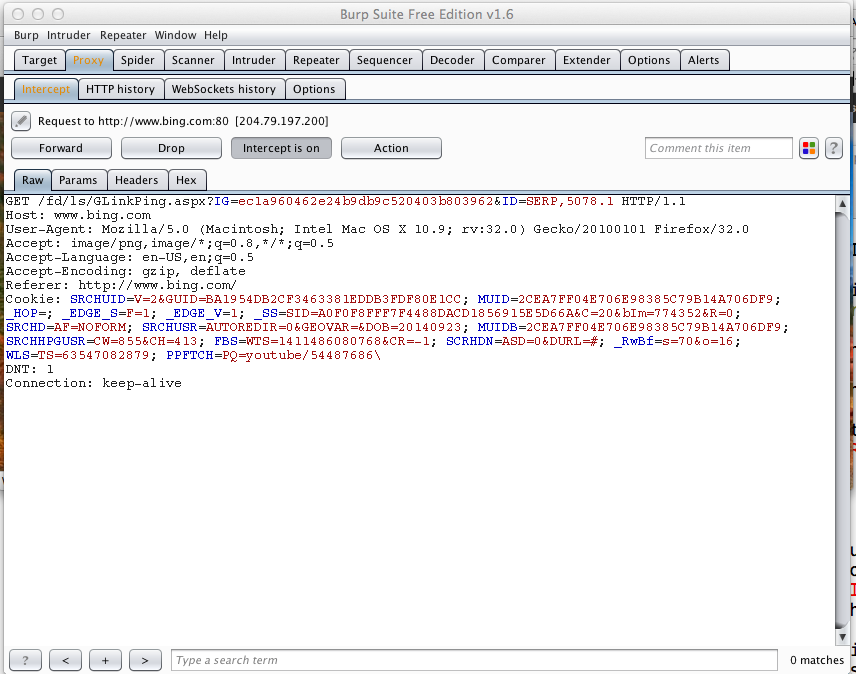
Task: Open the Repeater menu in menu bar
Action: point(123,35)
